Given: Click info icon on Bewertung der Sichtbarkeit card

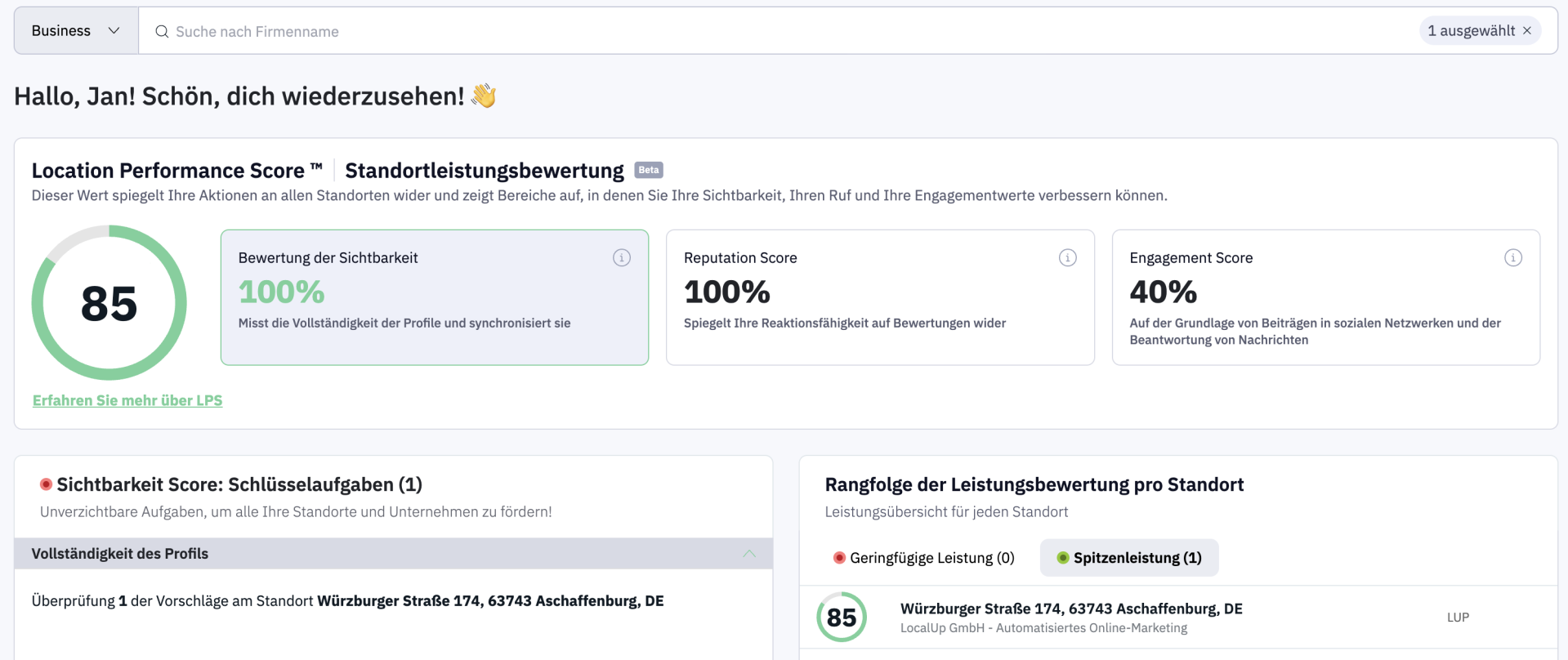Looking at the screenshot, I should (x=621, y=258).
